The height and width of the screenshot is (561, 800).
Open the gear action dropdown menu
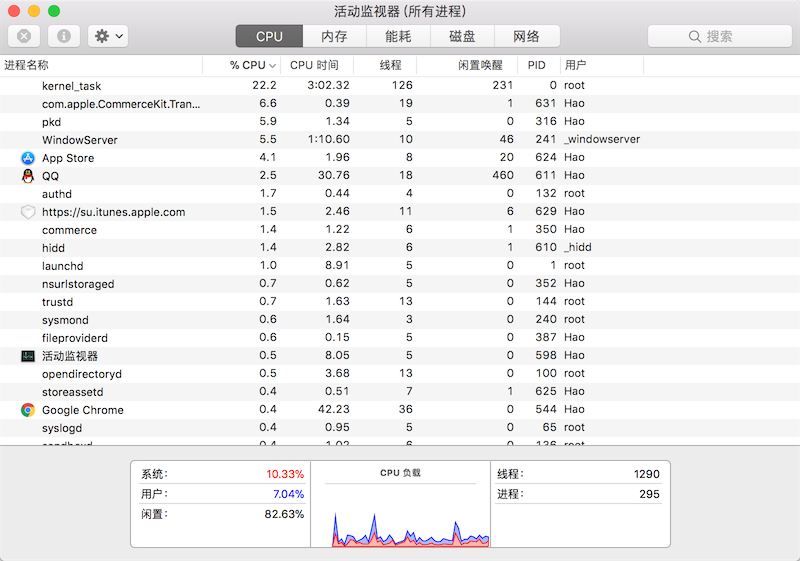point(108,36)
